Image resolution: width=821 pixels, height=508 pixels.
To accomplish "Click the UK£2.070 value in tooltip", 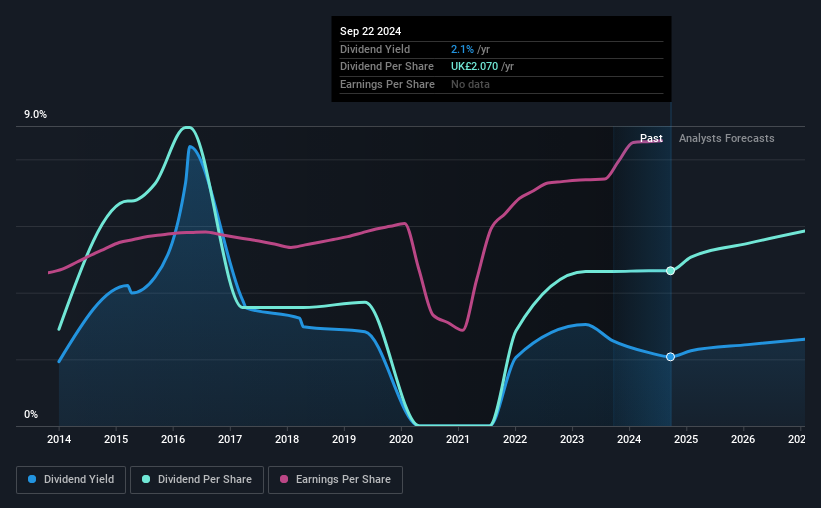I will coord(474,67).
